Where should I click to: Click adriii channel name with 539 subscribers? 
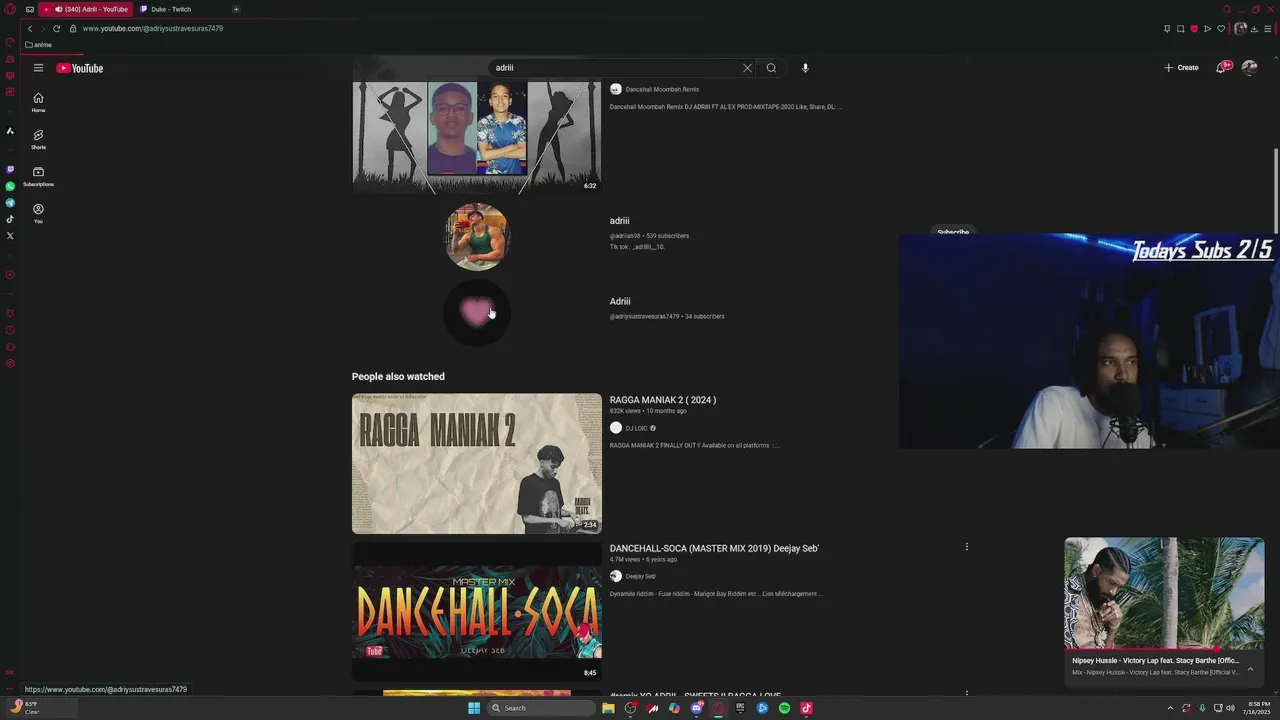click(620, 221)
